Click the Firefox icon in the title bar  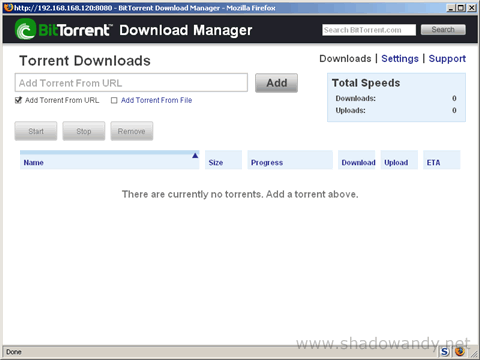(x=9, y=7)
